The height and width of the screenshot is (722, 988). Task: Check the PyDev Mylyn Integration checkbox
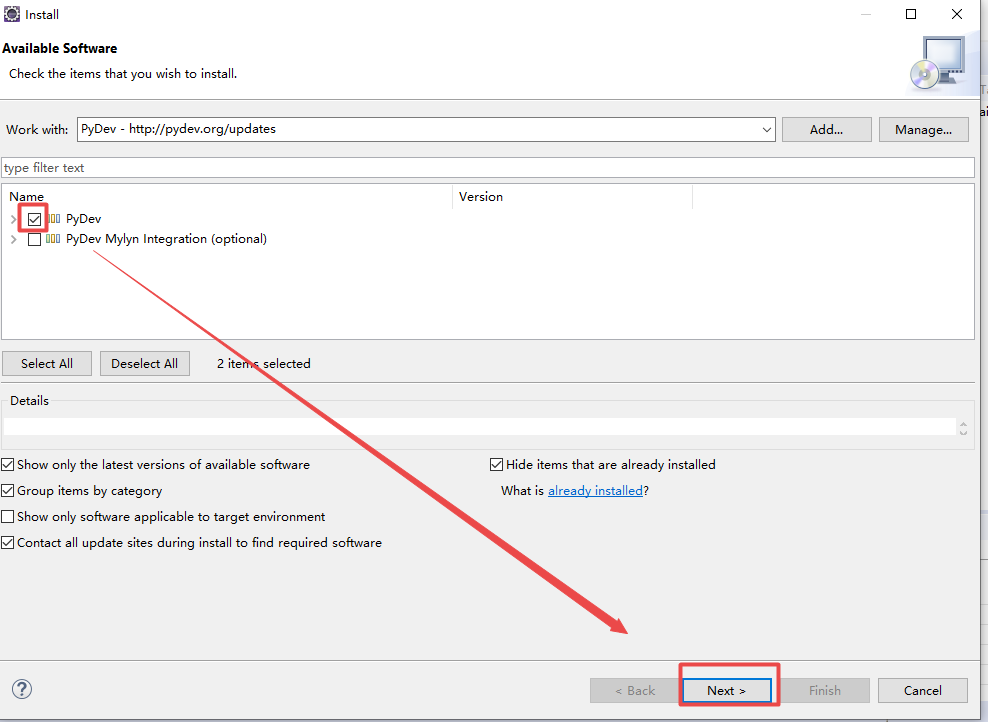35,239
